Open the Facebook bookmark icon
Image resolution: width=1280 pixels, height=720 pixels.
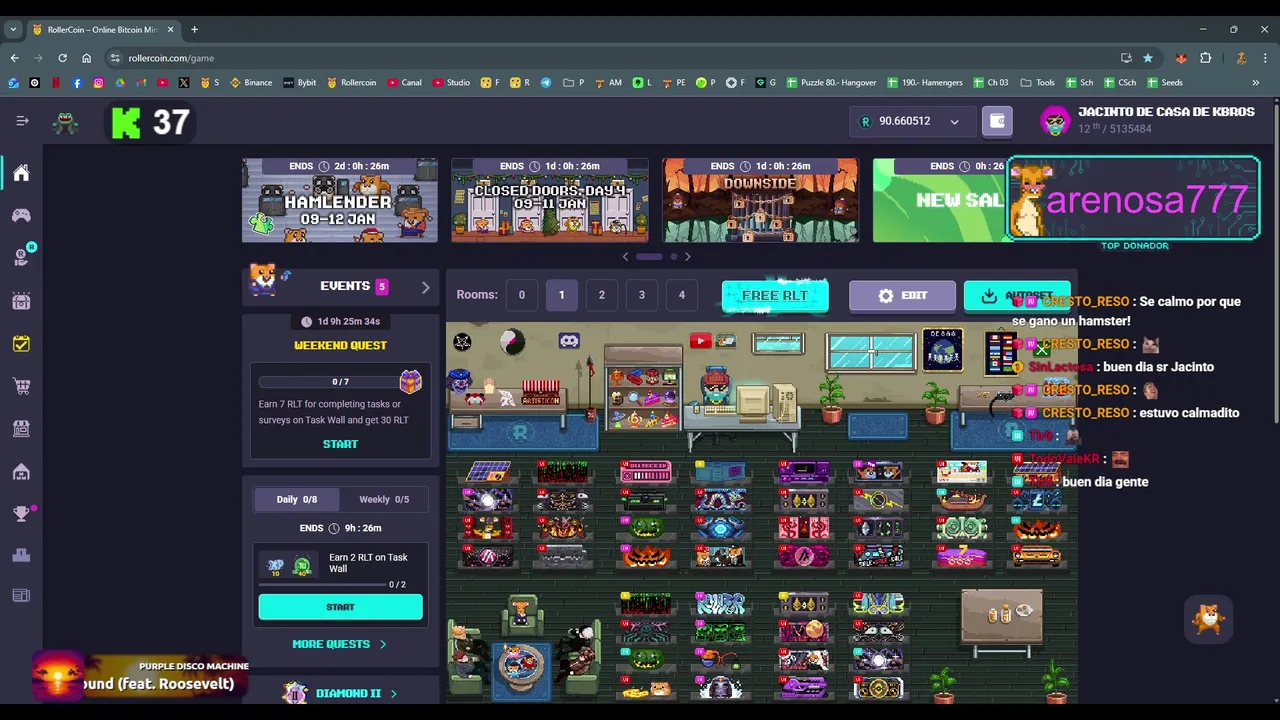tap(77, 83)
